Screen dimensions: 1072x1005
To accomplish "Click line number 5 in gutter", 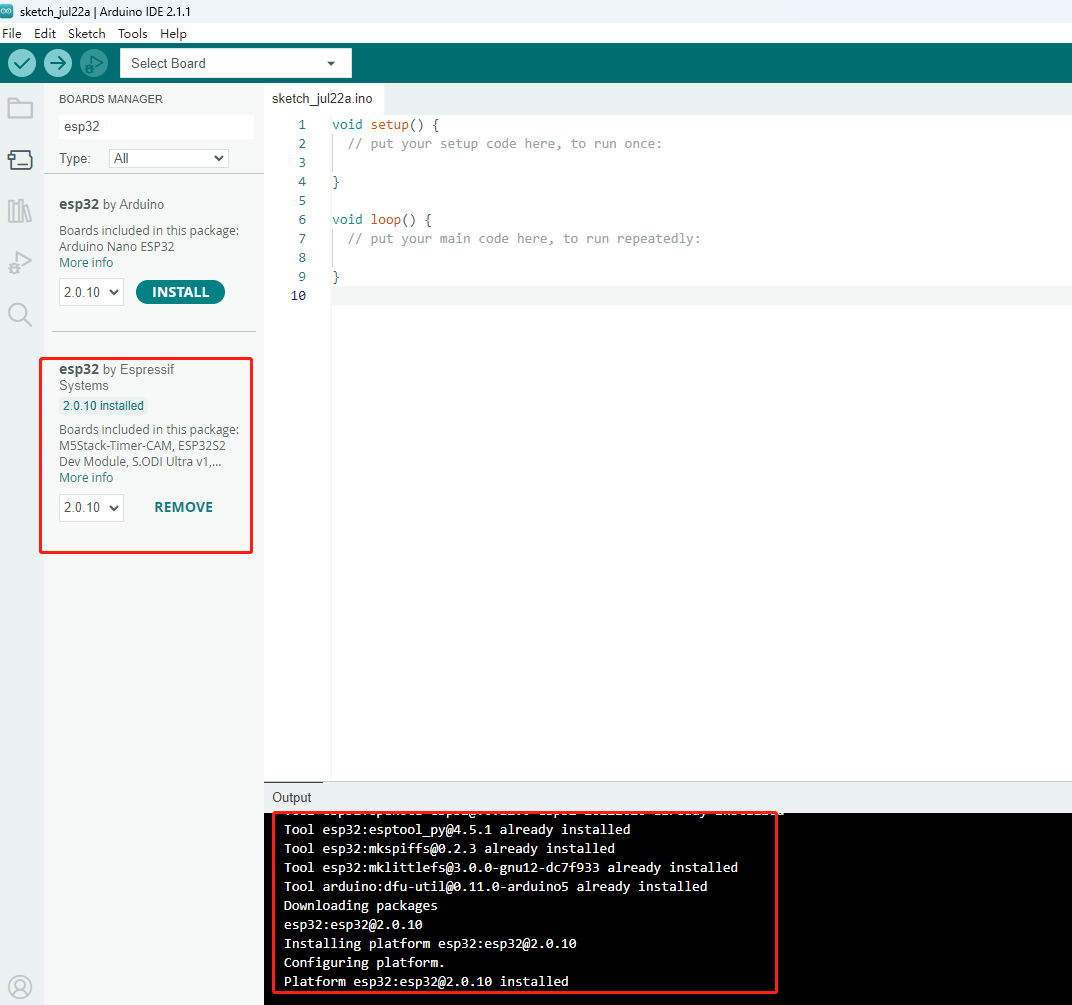I will tap(302, 200).
